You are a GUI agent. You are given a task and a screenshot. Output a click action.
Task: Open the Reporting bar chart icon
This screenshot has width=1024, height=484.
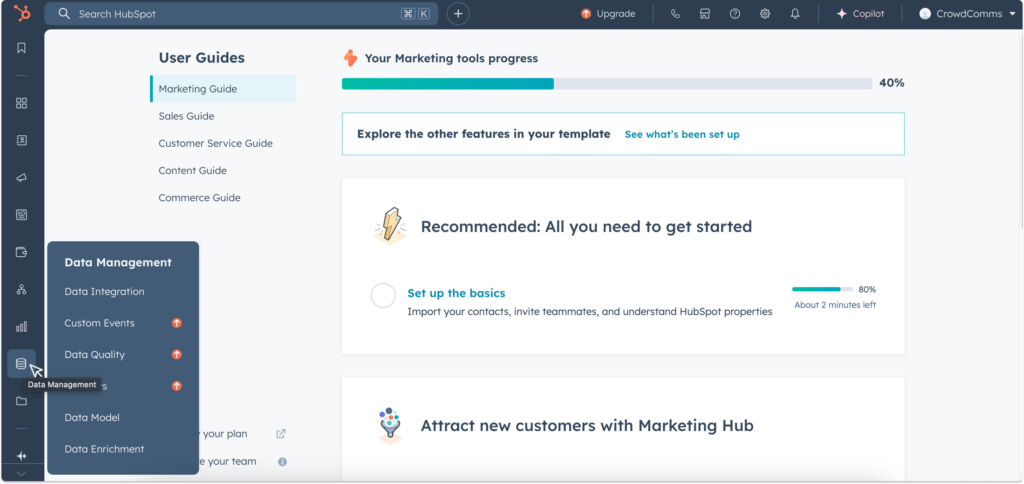click(22, 326)
